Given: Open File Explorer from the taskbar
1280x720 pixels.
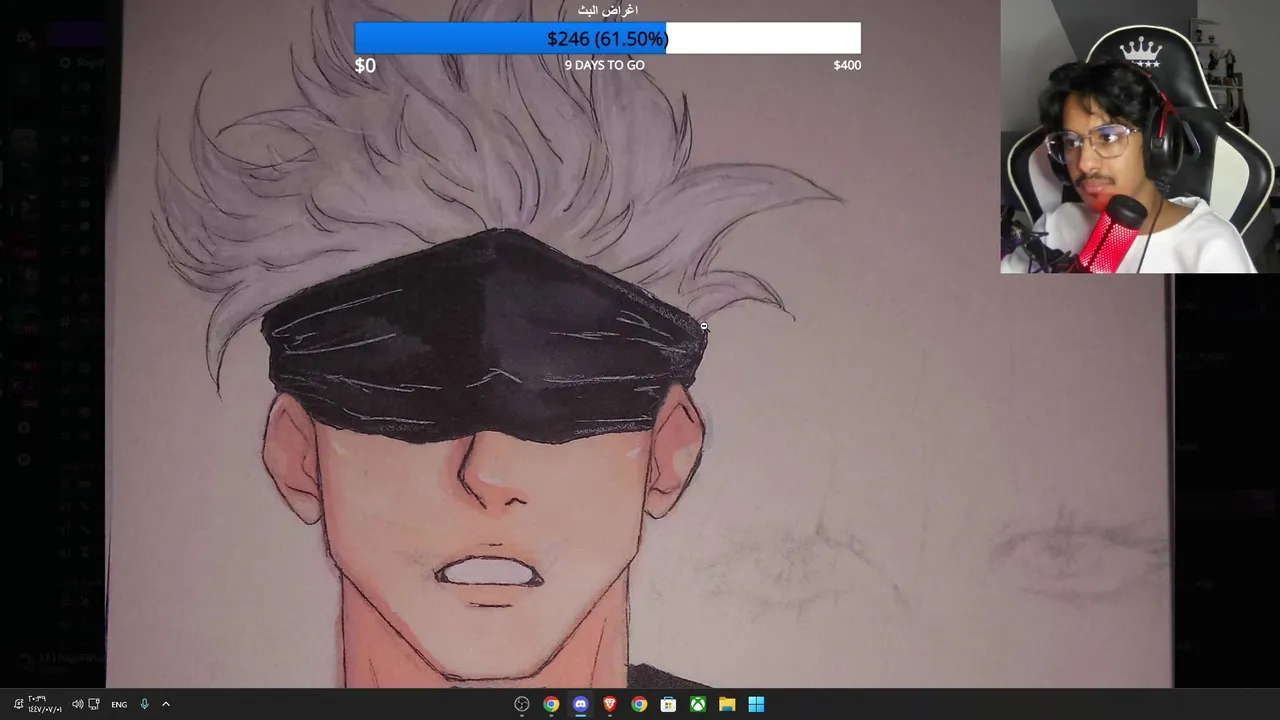Looking at the screenshot, I should 727,704.
